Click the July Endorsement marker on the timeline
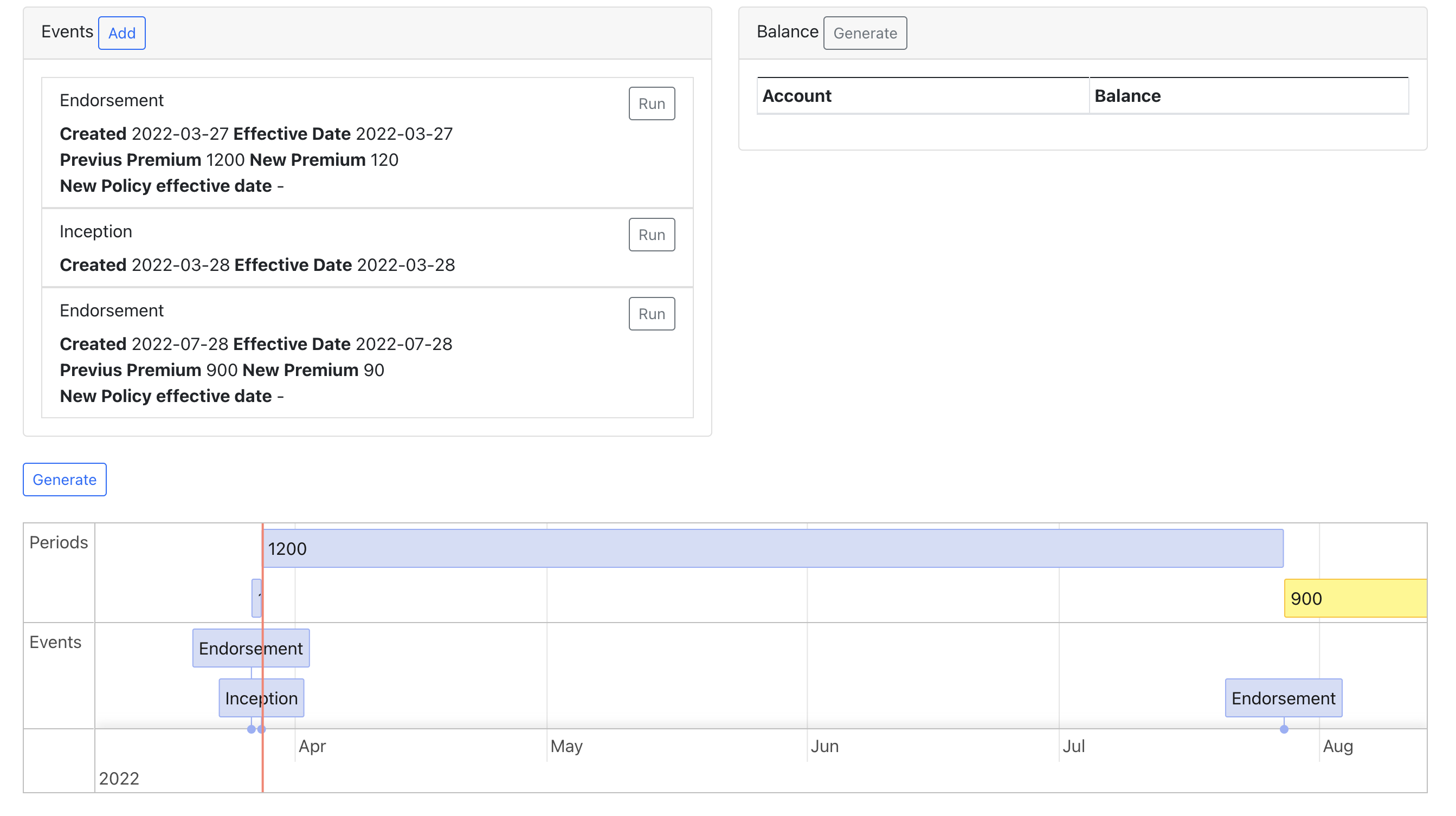This screenshot has width=1456, height=816. [x=1284, y=698]
